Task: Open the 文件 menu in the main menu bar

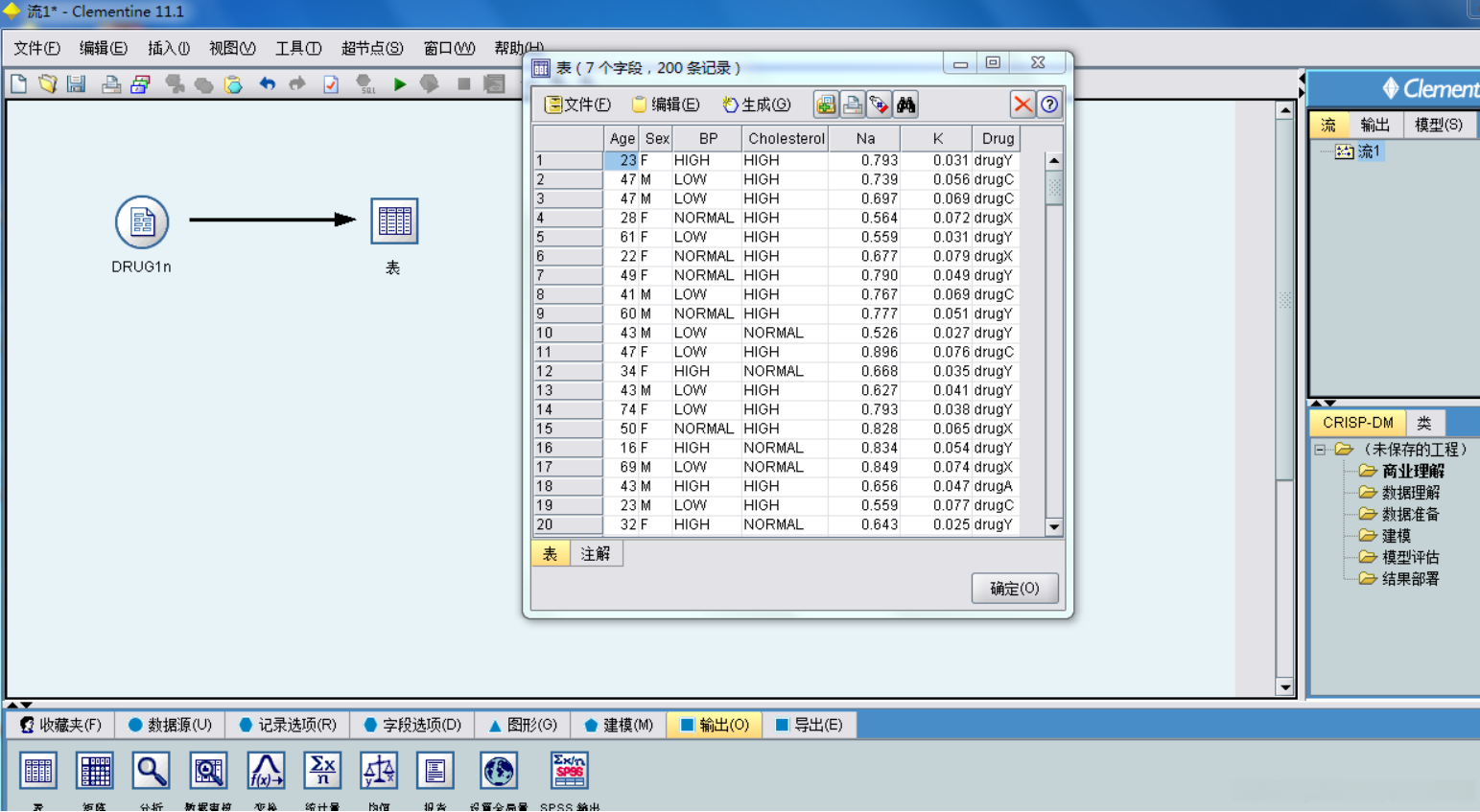Action: pos(36,48)
